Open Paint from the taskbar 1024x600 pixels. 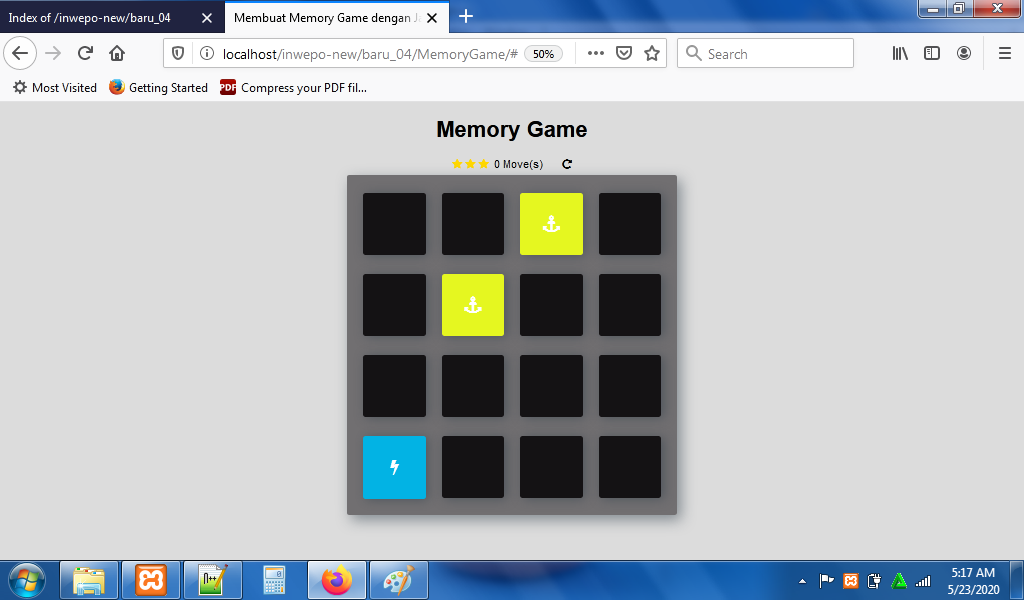pos(399,580)
